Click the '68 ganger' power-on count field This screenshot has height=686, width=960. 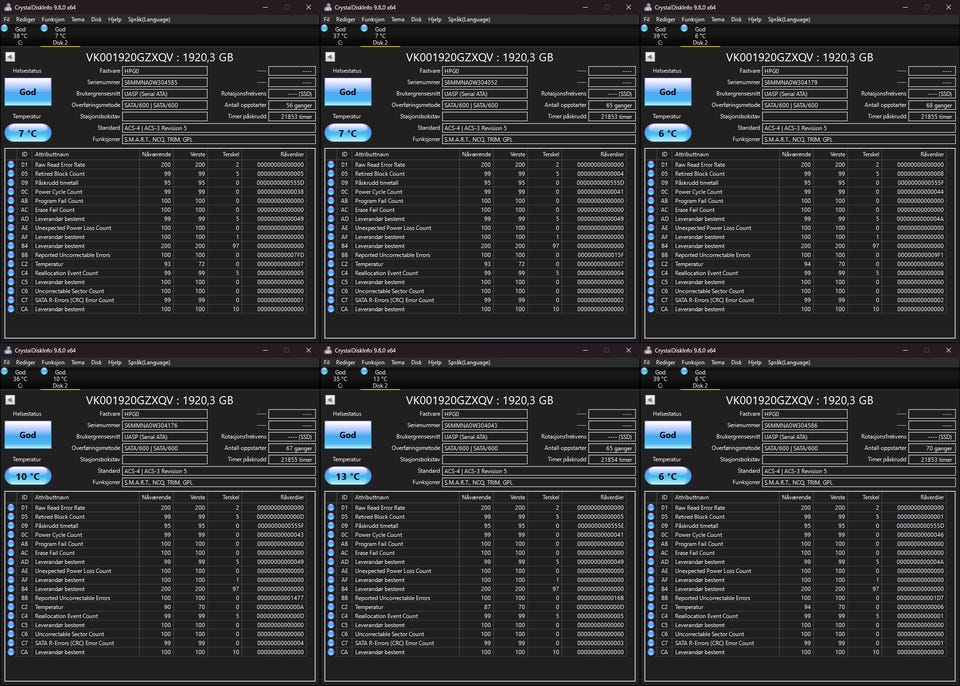pos(932,105)
